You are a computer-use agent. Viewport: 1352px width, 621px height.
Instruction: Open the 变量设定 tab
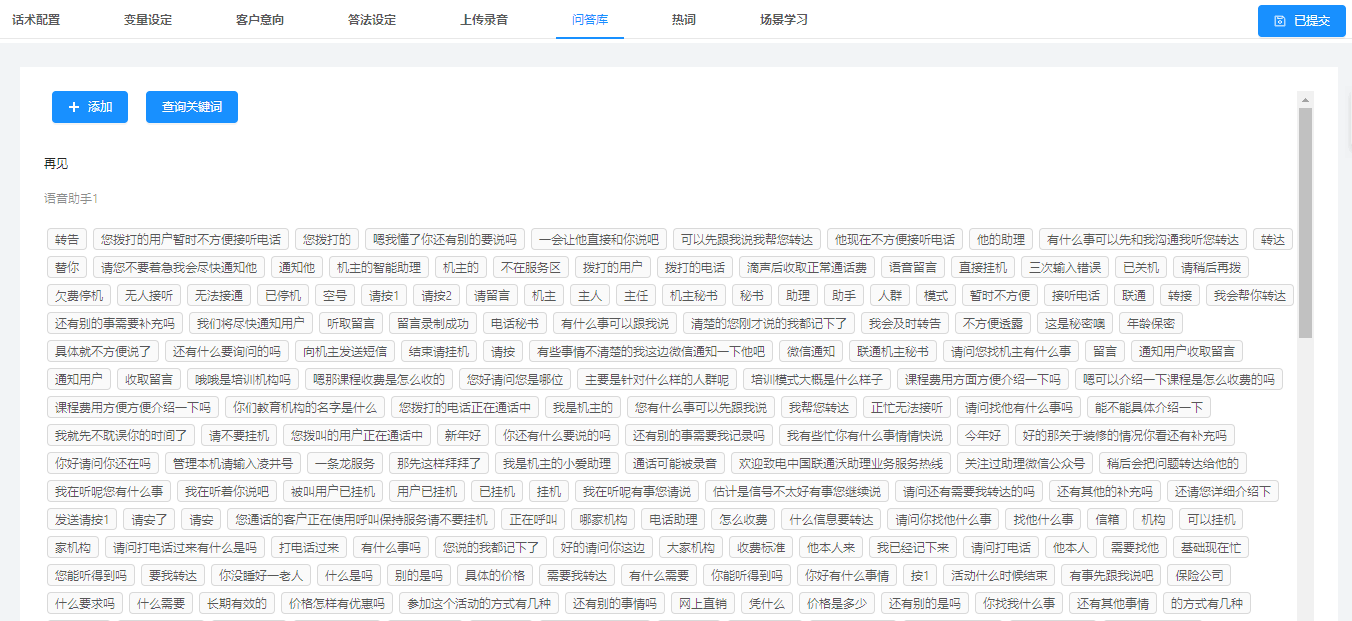pyautogui.click(x=148, y=20)
